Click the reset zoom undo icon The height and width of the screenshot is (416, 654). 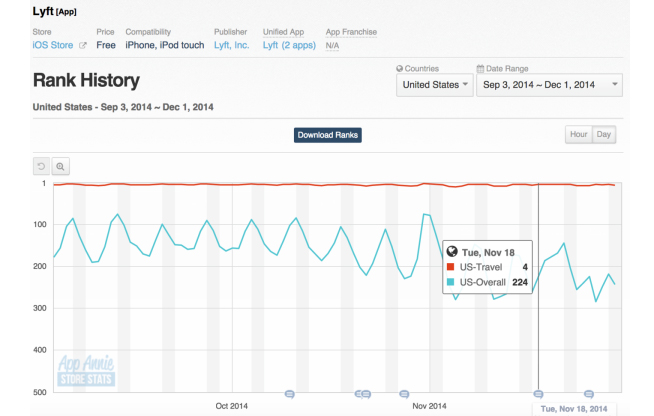42,166
